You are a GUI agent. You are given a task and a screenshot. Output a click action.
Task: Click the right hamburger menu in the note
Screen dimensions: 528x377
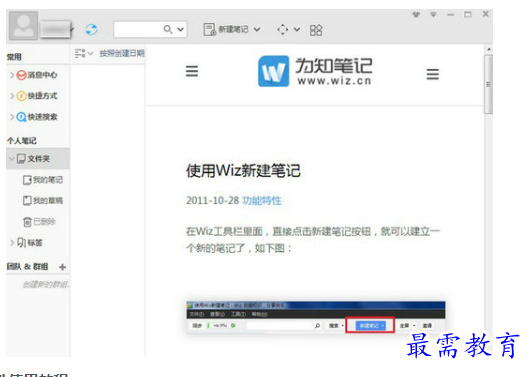click(433, 74)
